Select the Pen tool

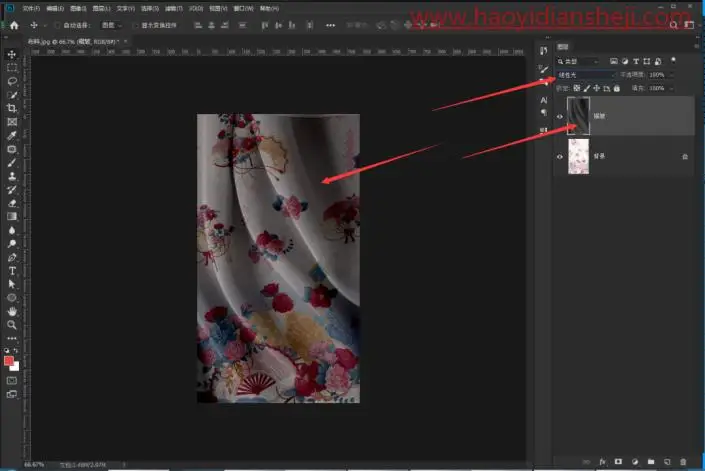12,258
